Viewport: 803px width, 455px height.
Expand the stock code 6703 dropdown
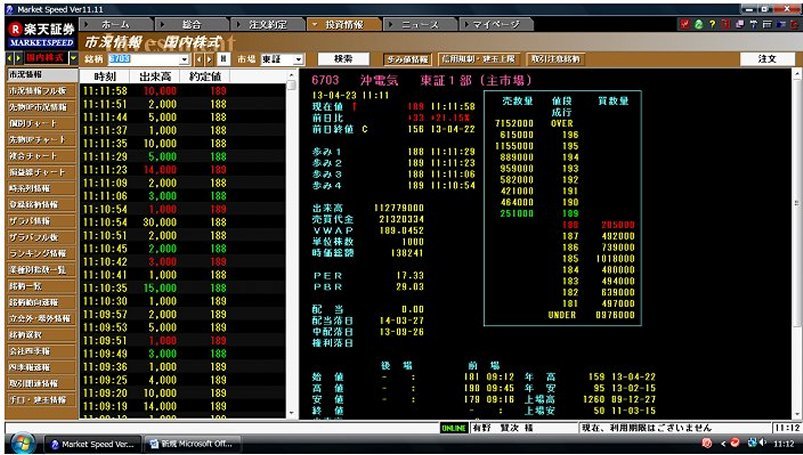(184, 60)
